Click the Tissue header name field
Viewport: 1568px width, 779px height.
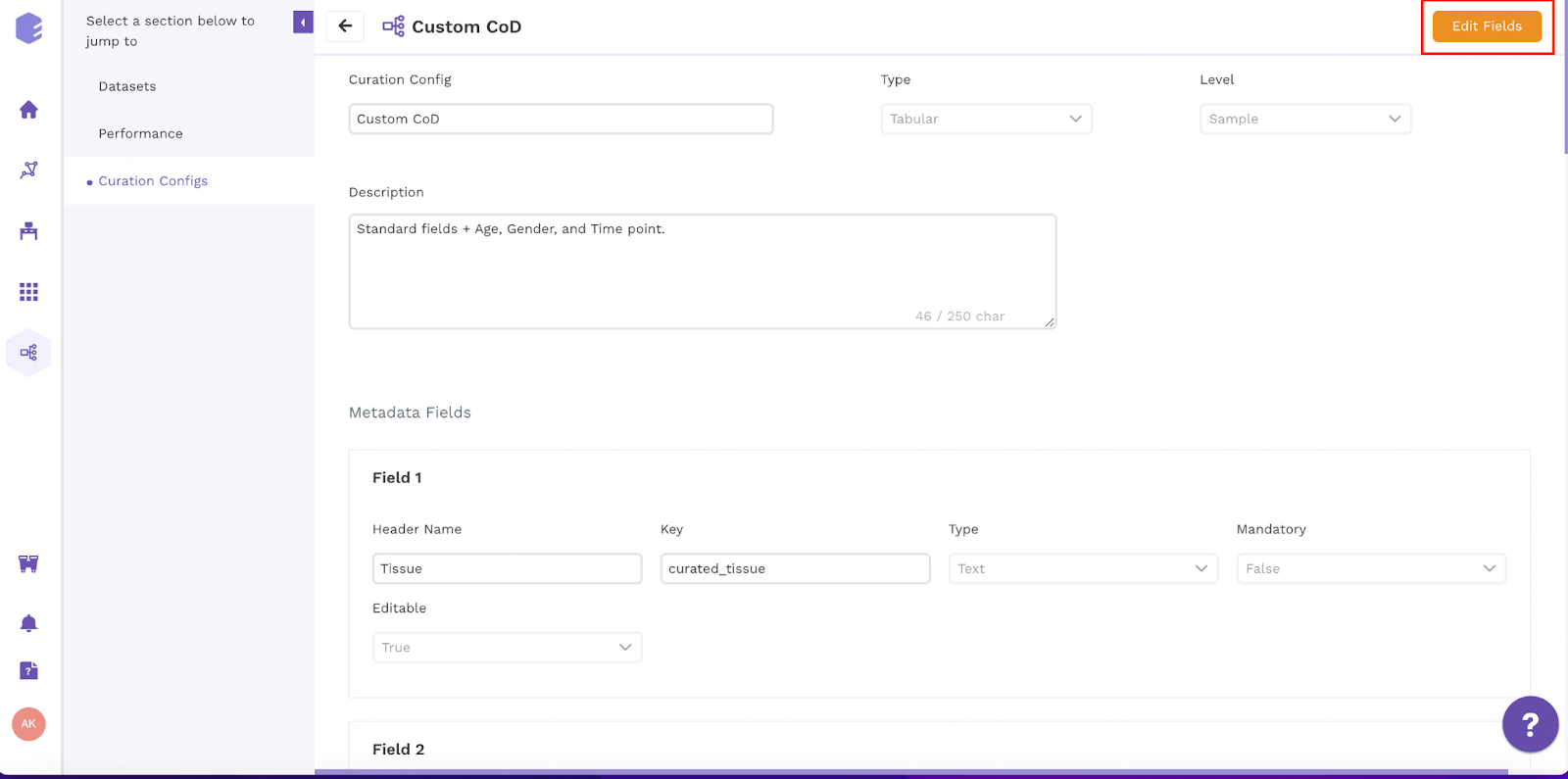[507, 568]
